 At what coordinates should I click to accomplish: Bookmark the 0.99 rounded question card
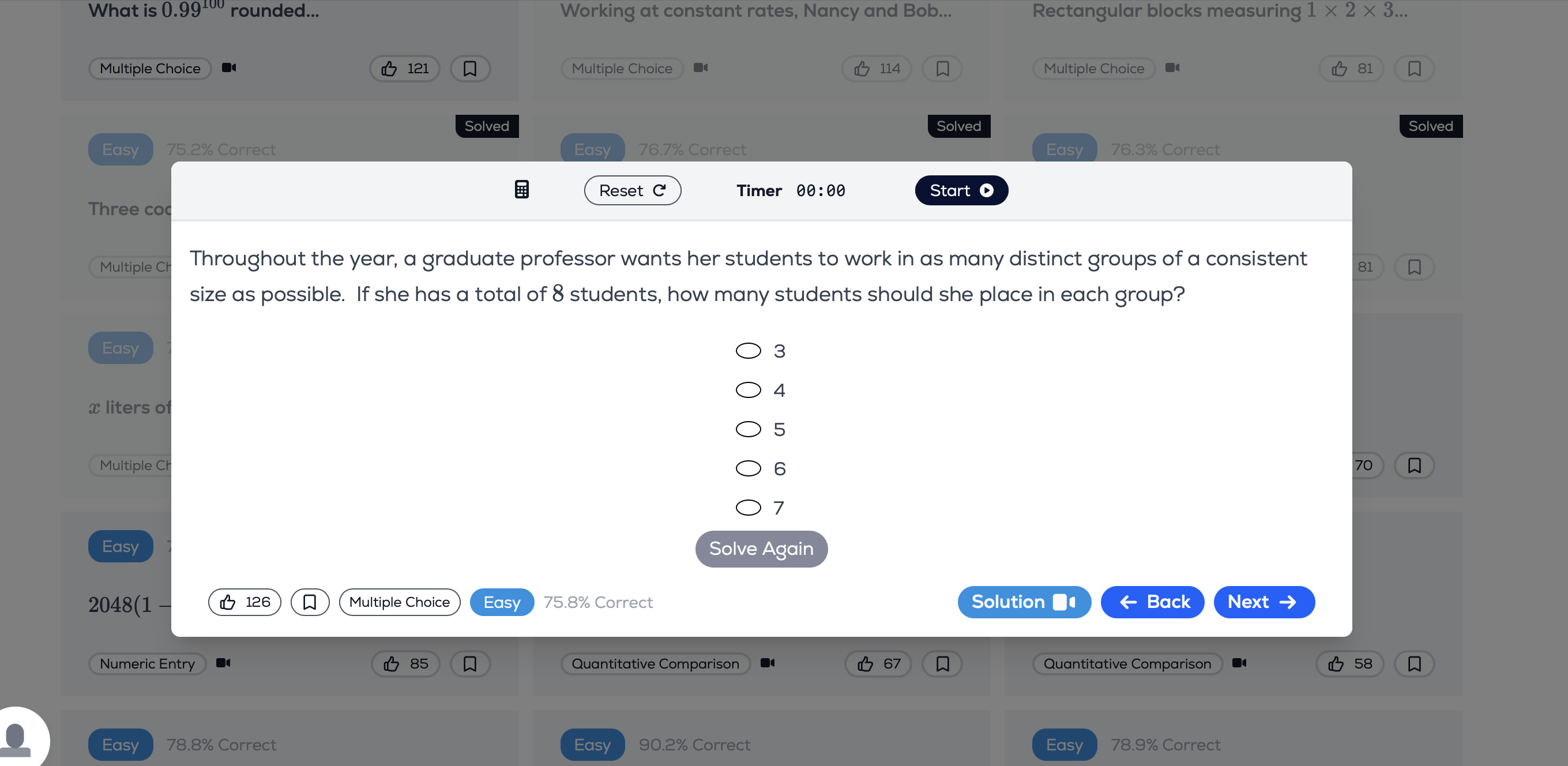(x=469, y=68)
